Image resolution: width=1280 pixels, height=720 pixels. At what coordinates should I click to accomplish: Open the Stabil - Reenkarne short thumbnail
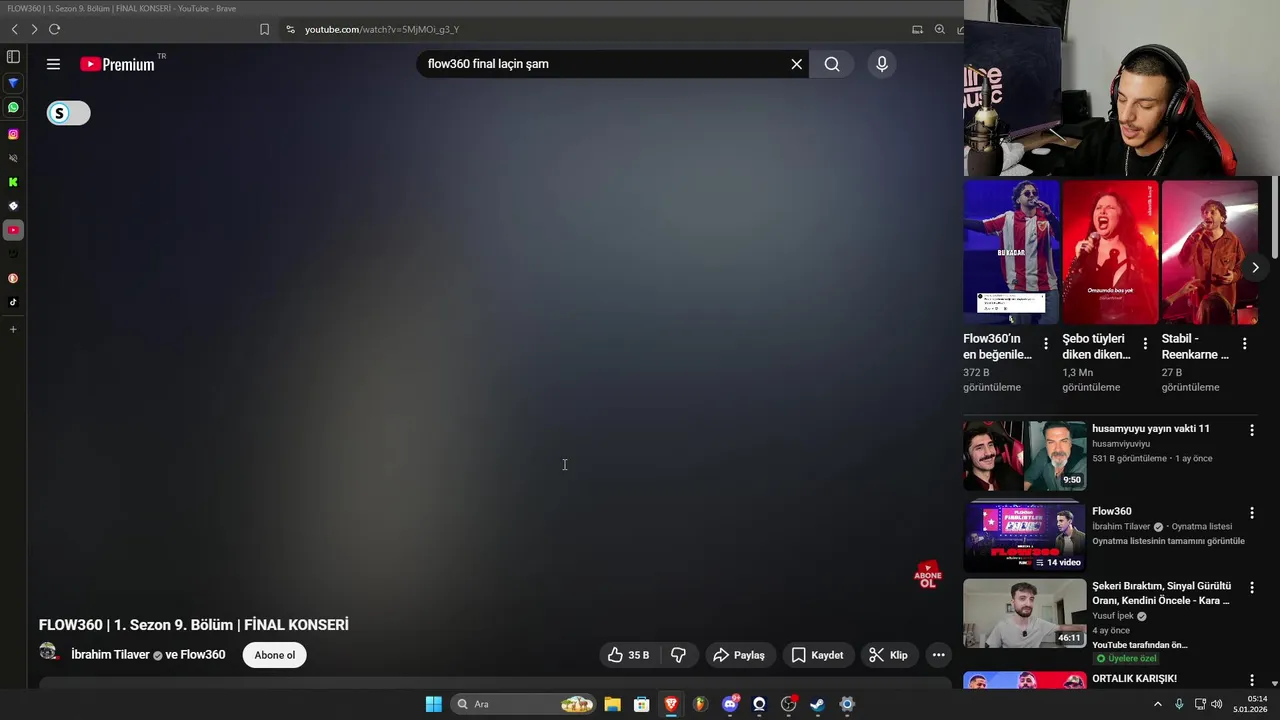tap(1209, 252)
